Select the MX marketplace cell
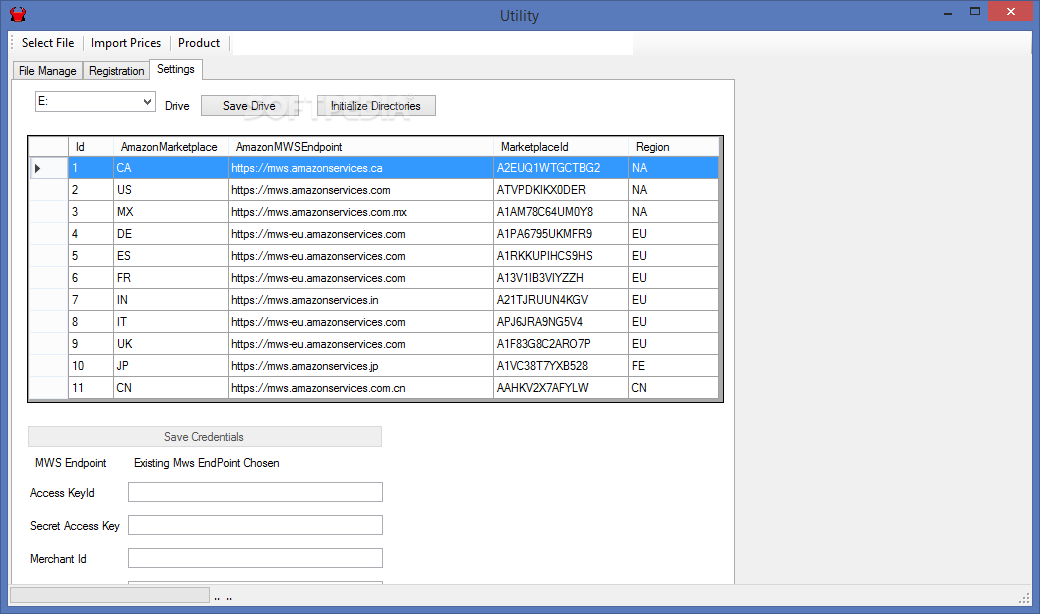Screen dimensions: 1040x614 click(x=170, y=212)
